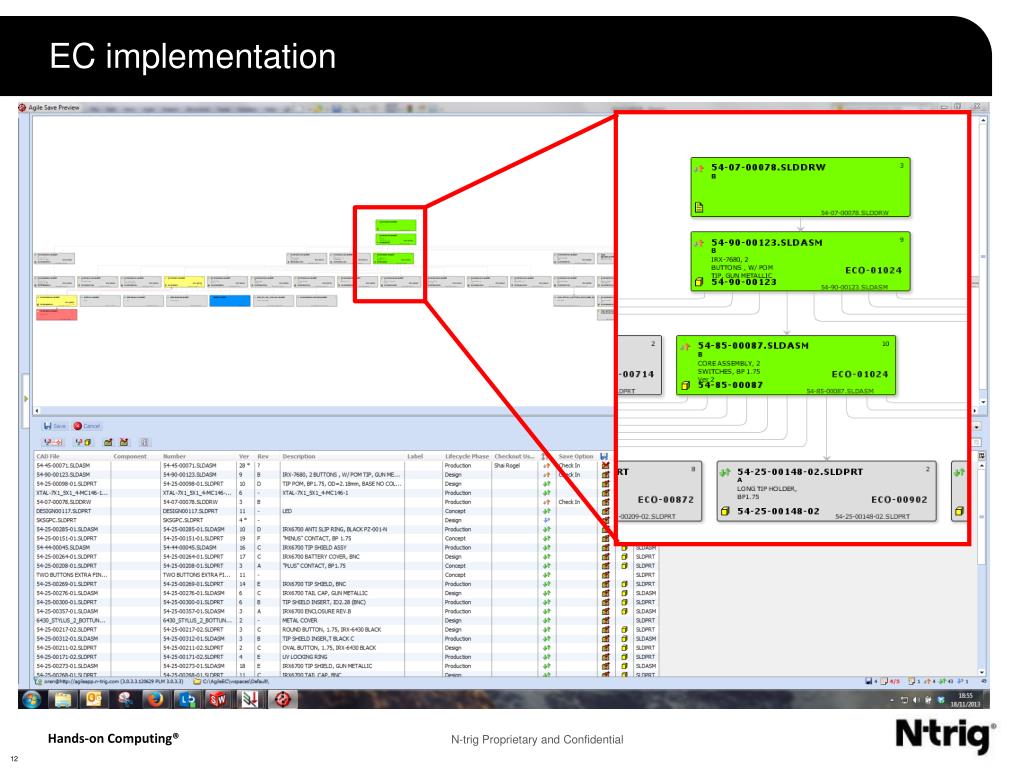This screenshot has height=768, width=1024.
Task: Click the Save Option column header
Action: pyautogui.click(x=576, y=456)
